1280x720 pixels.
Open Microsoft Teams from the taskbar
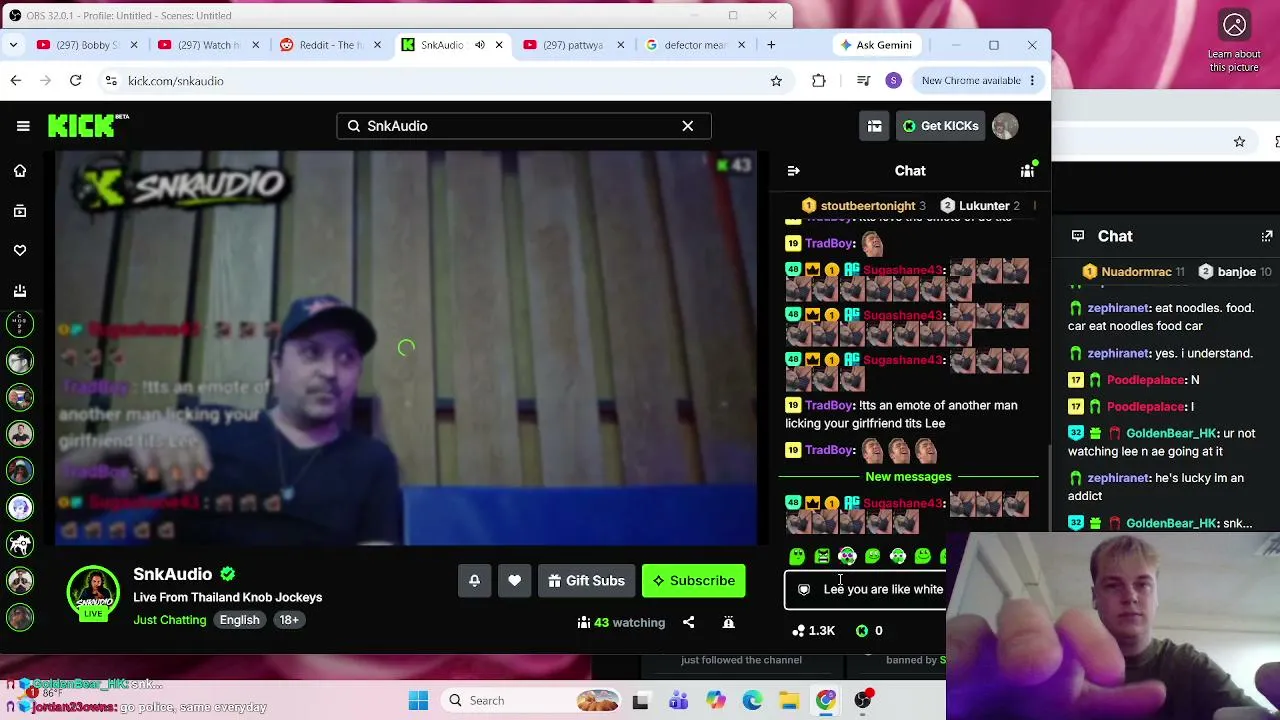(x=678, y=701)
